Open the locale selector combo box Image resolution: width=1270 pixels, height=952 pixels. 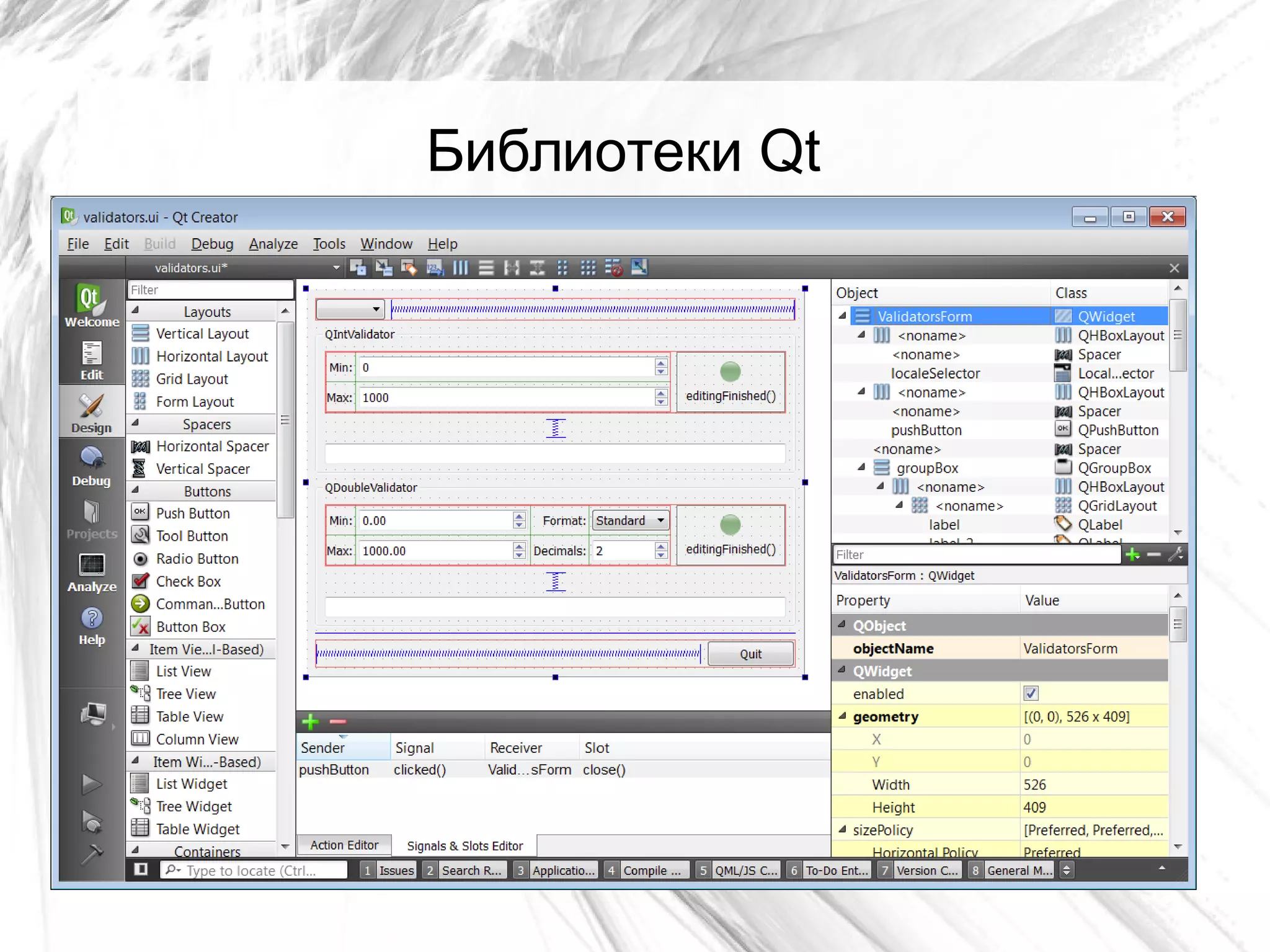(x=350, y=309)
